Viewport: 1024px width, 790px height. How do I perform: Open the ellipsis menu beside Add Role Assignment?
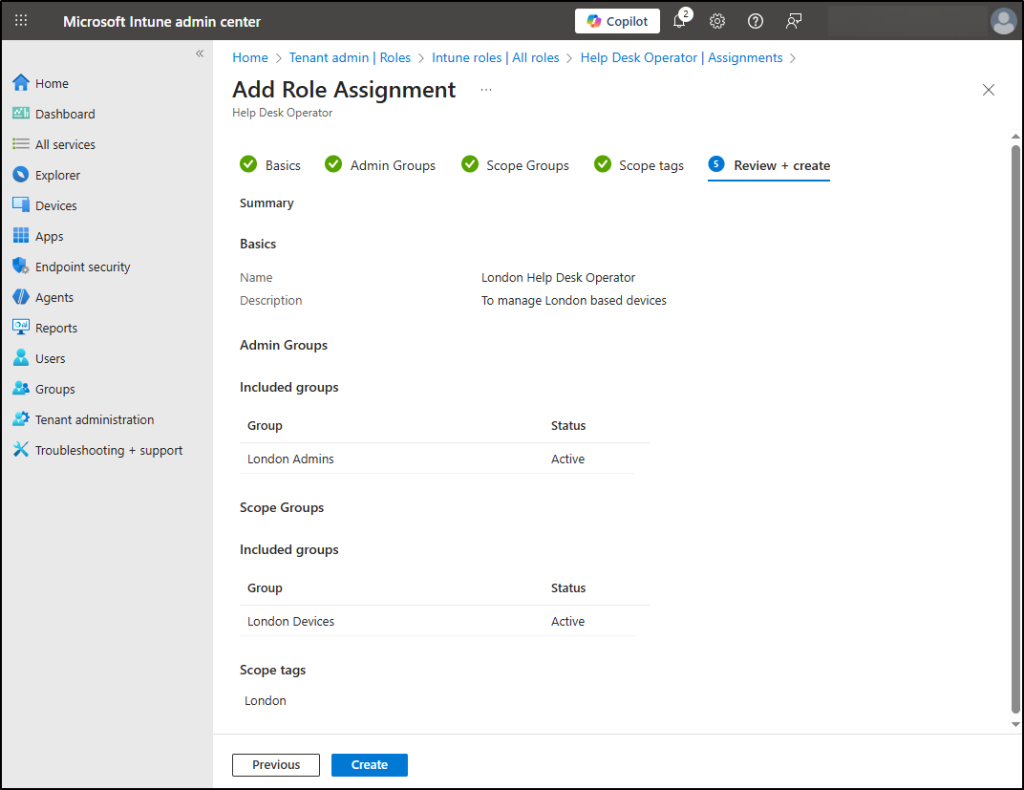(x=486, y=89)
